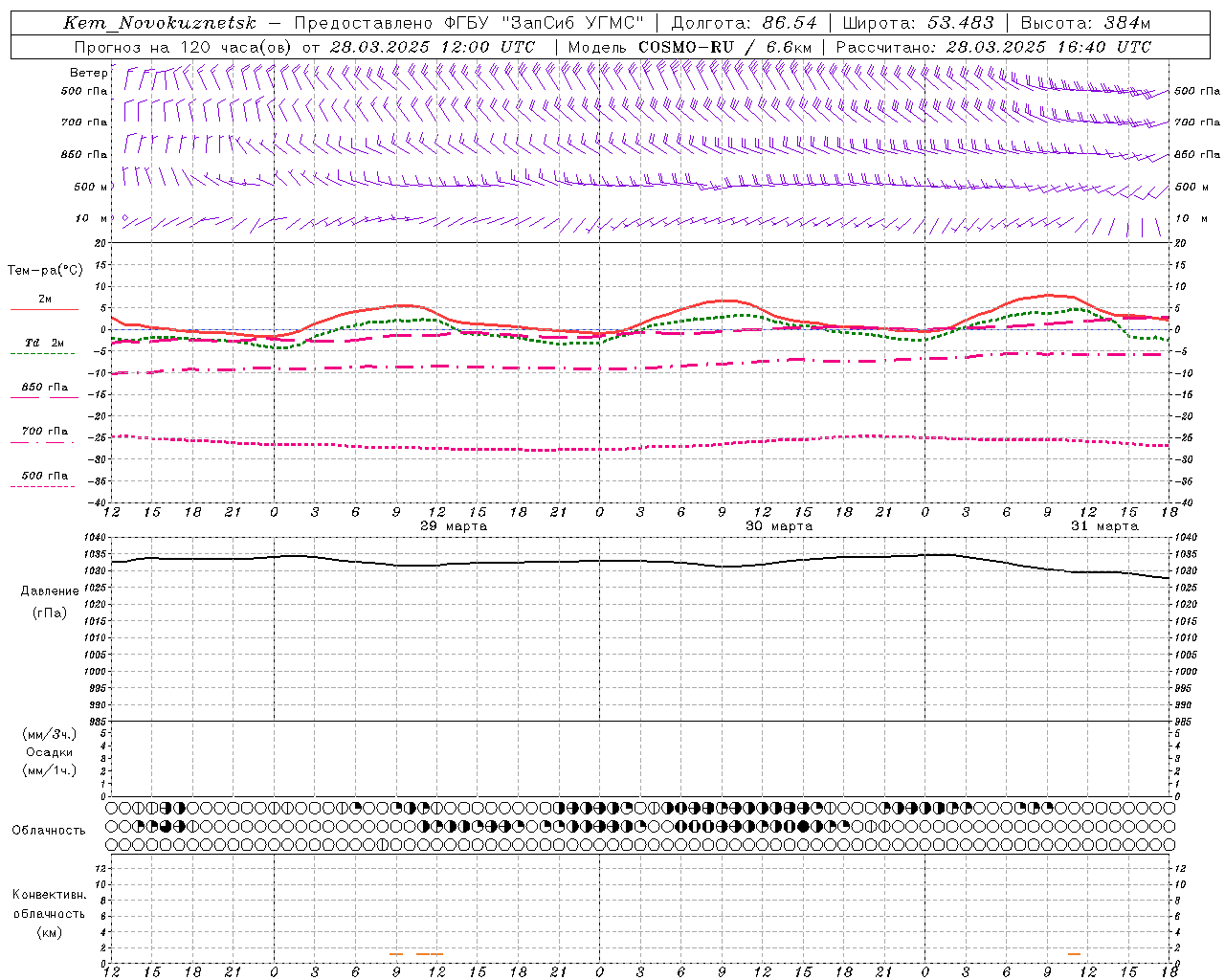The height and width of the screenshot is (980, 1225).
Task: Click the '(км)' unit under convective cloudiness
Action: [50, 932]
